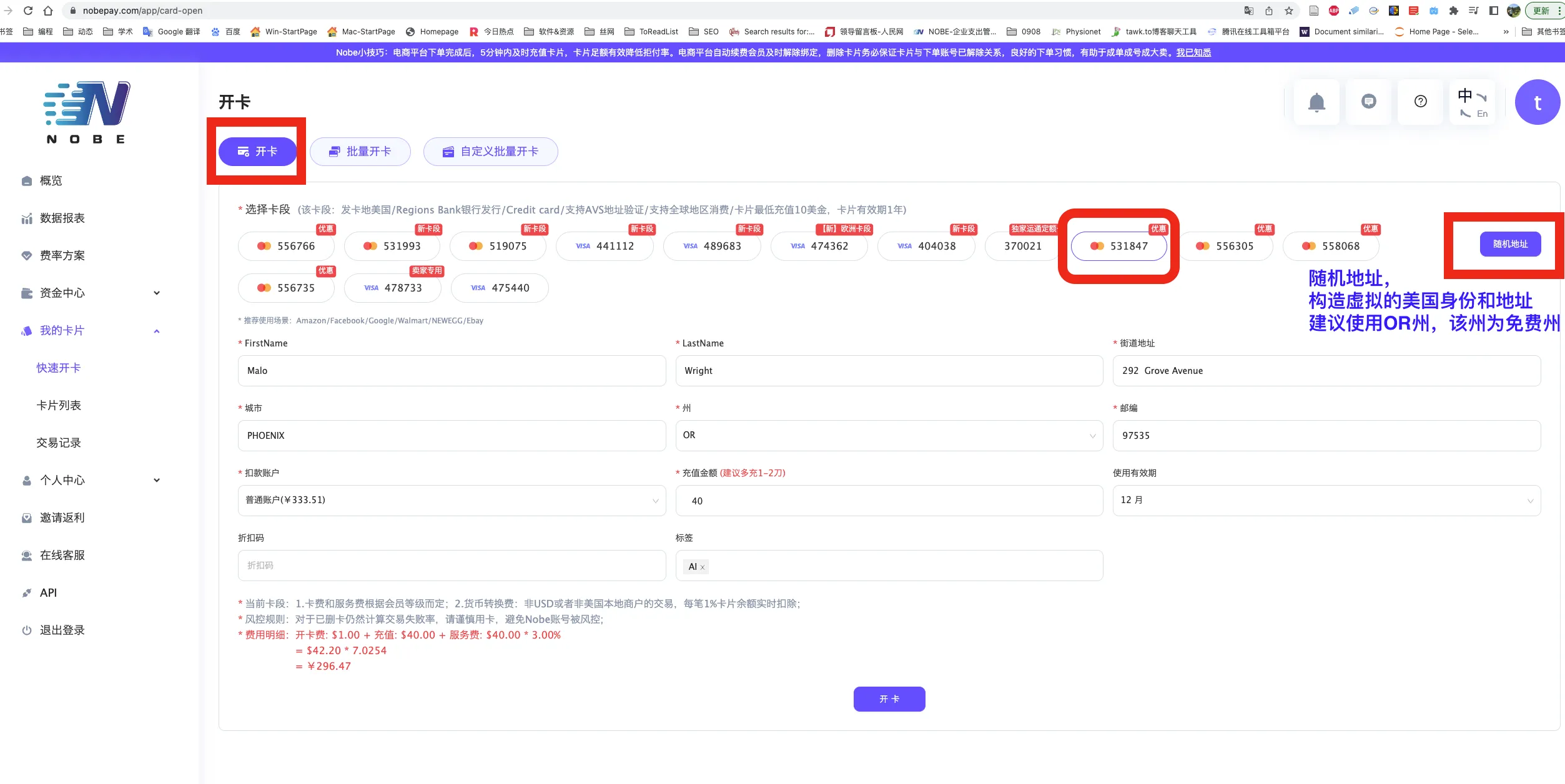Image resolution: width=1565 pixels, height=784 pixels.
Task: Expand the 扣款账户 account dropdown
Action: [452, 500]
